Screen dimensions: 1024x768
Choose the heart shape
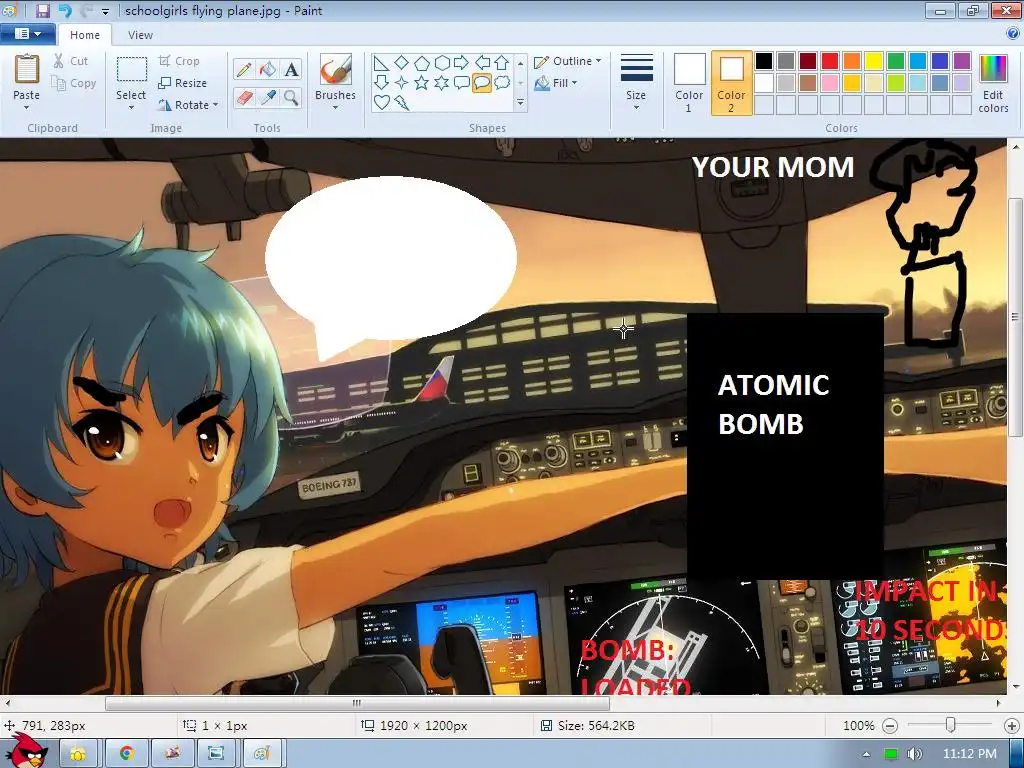[381, 102]
